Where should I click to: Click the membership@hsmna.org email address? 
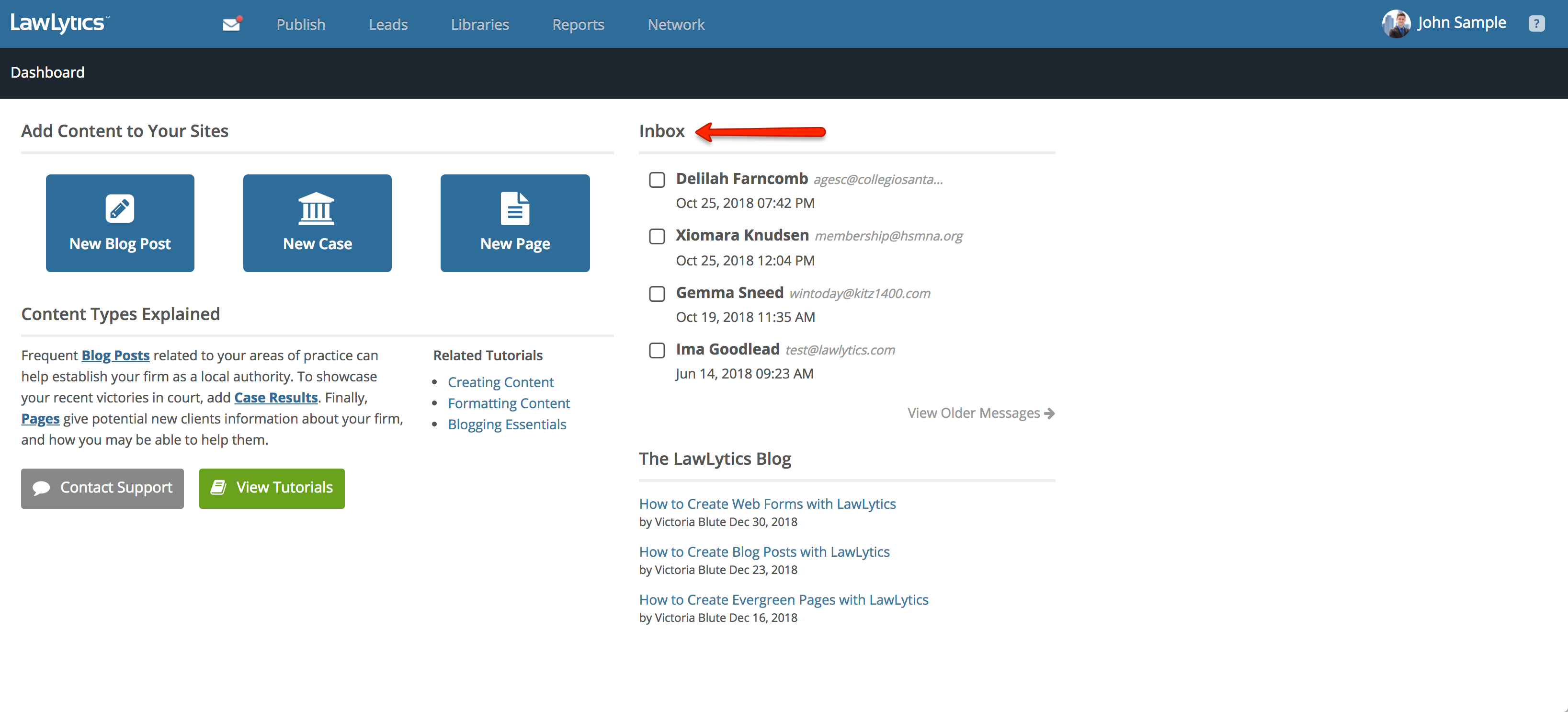[889, 236]
